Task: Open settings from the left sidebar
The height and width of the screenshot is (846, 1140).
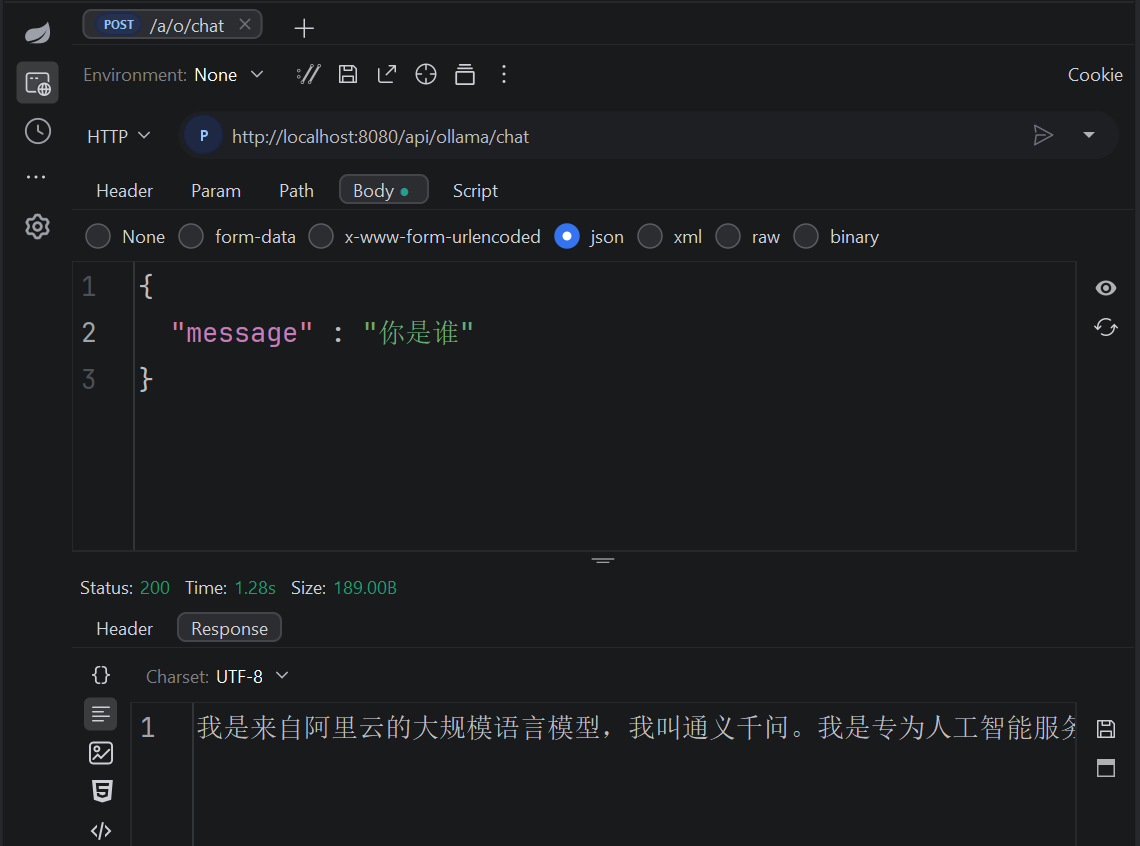Action: click(x=36, y=227)
